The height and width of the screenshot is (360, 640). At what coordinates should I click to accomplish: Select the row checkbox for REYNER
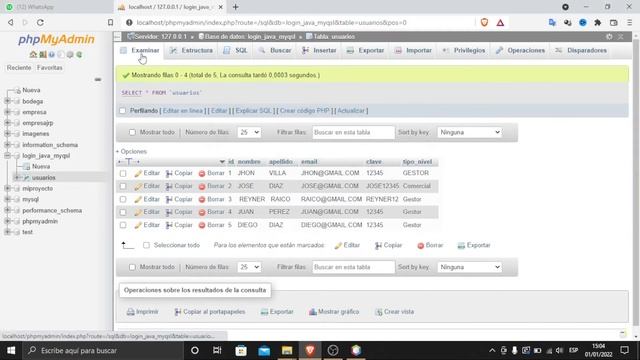[x=123, y=199]
